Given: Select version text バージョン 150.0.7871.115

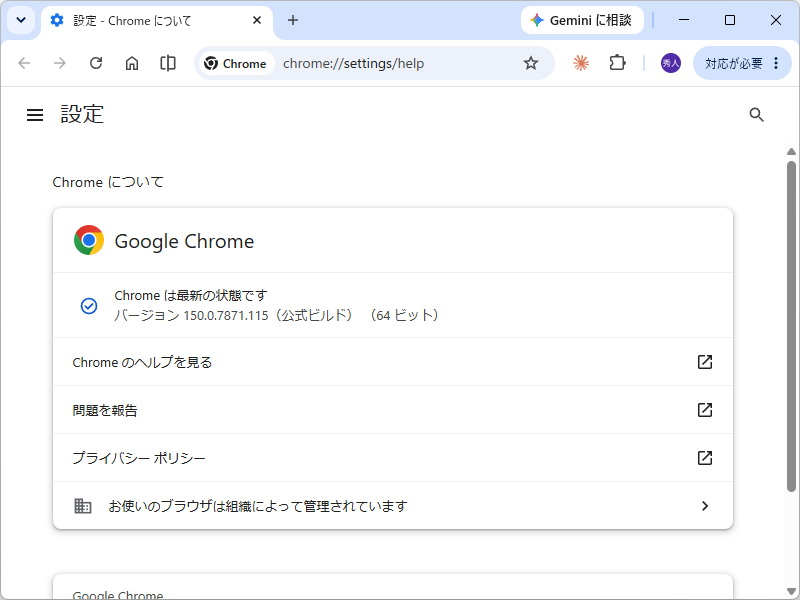Looking at the screenshot, I should click(x=191, y=315).
